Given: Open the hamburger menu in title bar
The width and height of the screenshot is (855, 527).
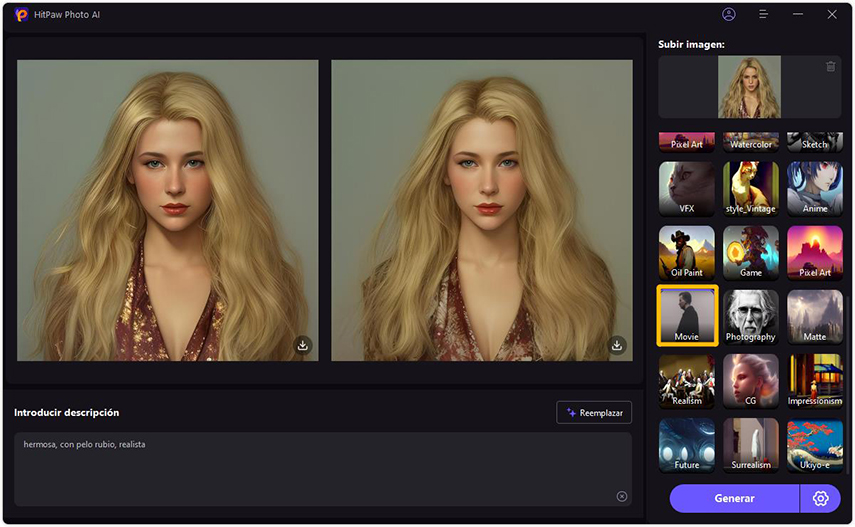Looking at the screenshot, I should pyautogui.click(x=763, y=15).
